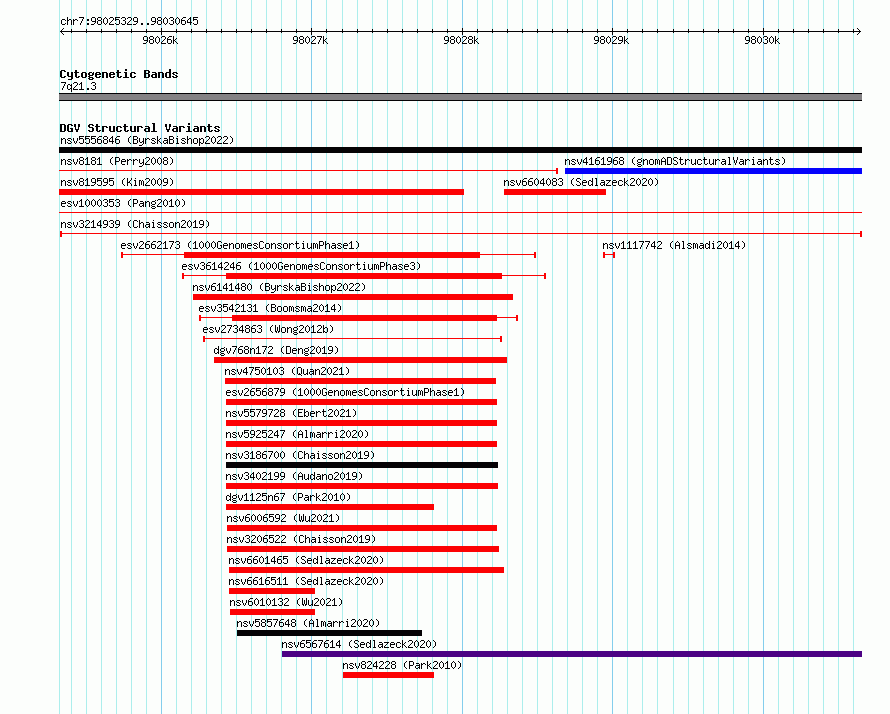Viewport: 890px width, 714px height.
Task: Click the red esv3614246 variant bar
Action: [364, 276]
